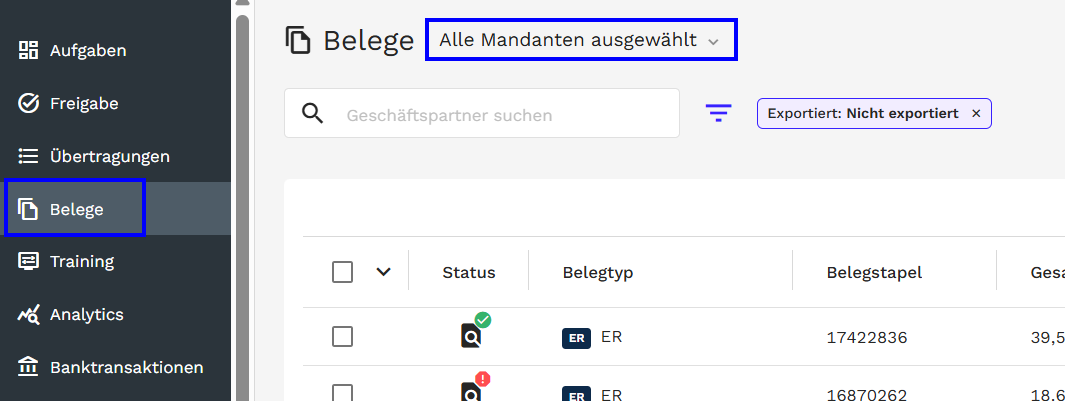The image size is (1065, 401).
Task: Open the Alle Mandanten ausgewählt dropdown
Action: coord(580,41)
